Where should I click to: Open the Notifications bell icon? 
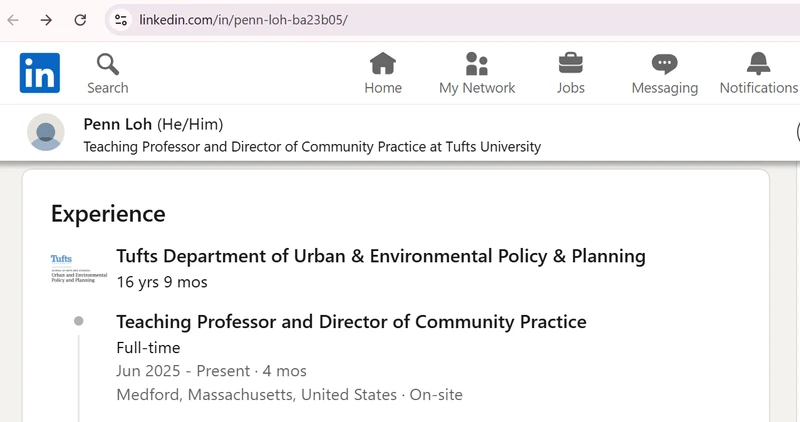[x=758, y=64]
